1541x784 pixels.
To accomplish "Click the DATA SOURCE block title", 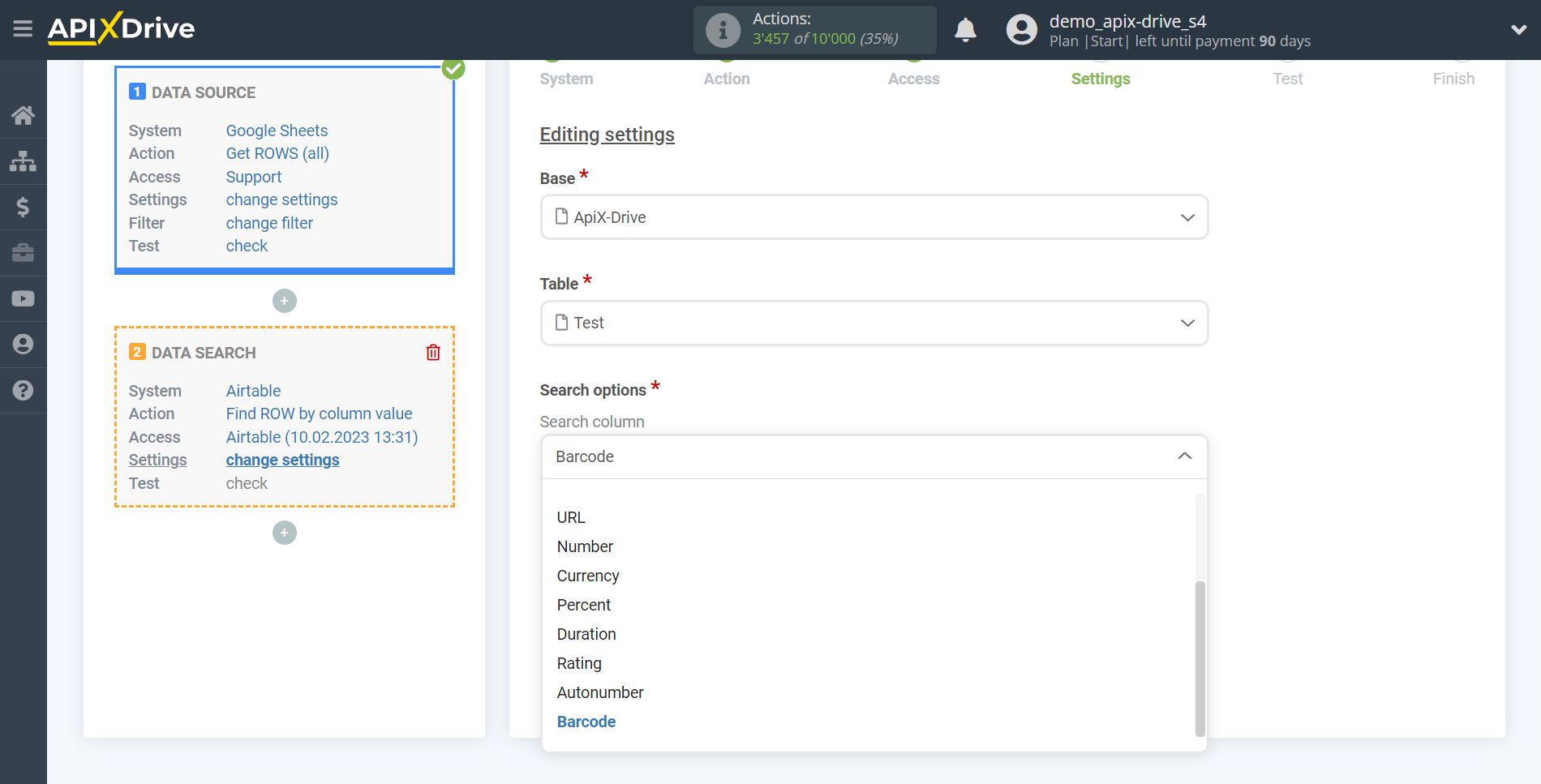I will point(204,92).
